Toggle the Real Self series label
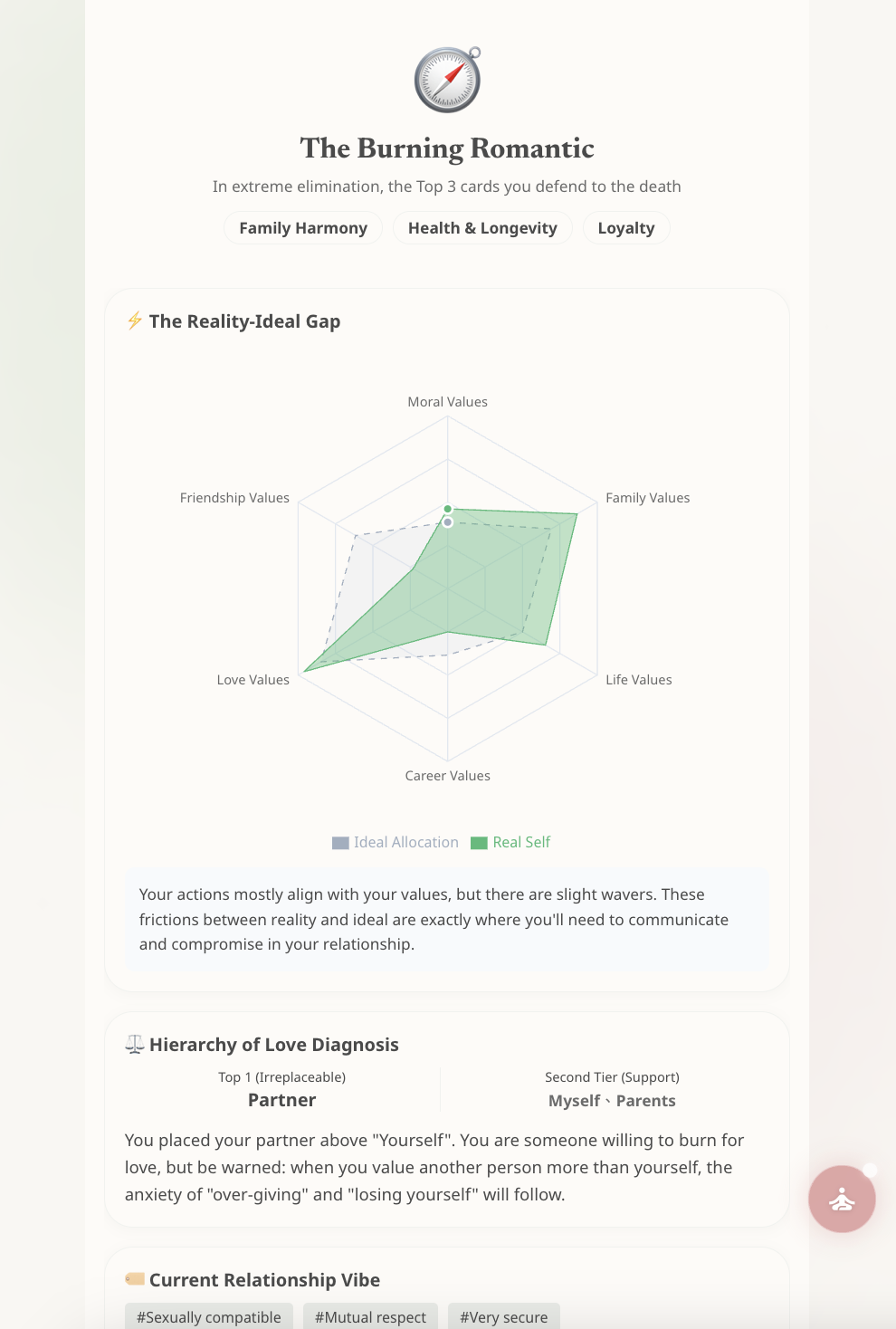 click(x=521, y=842)
